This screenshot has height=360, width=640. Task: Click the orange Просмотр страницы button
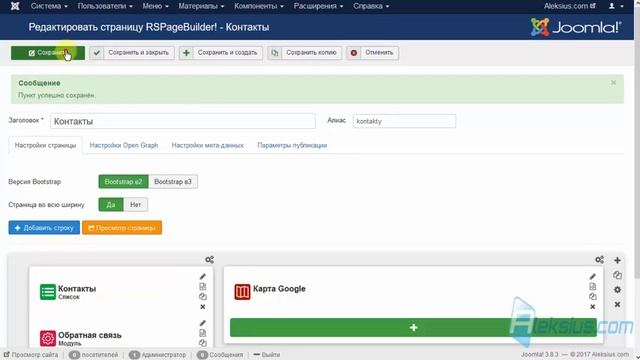122,228
